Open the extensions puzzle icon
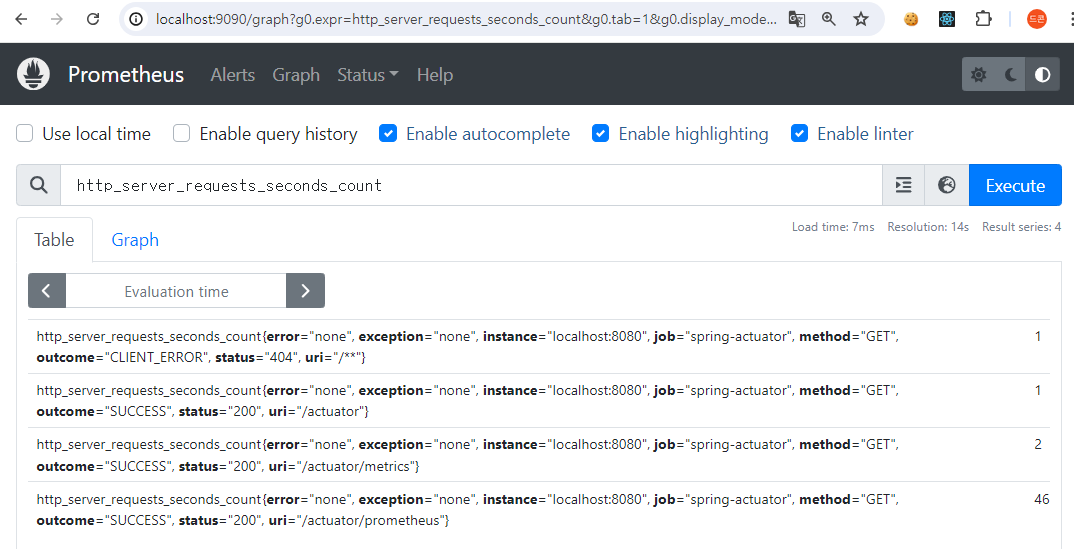 tap(984, 19)
